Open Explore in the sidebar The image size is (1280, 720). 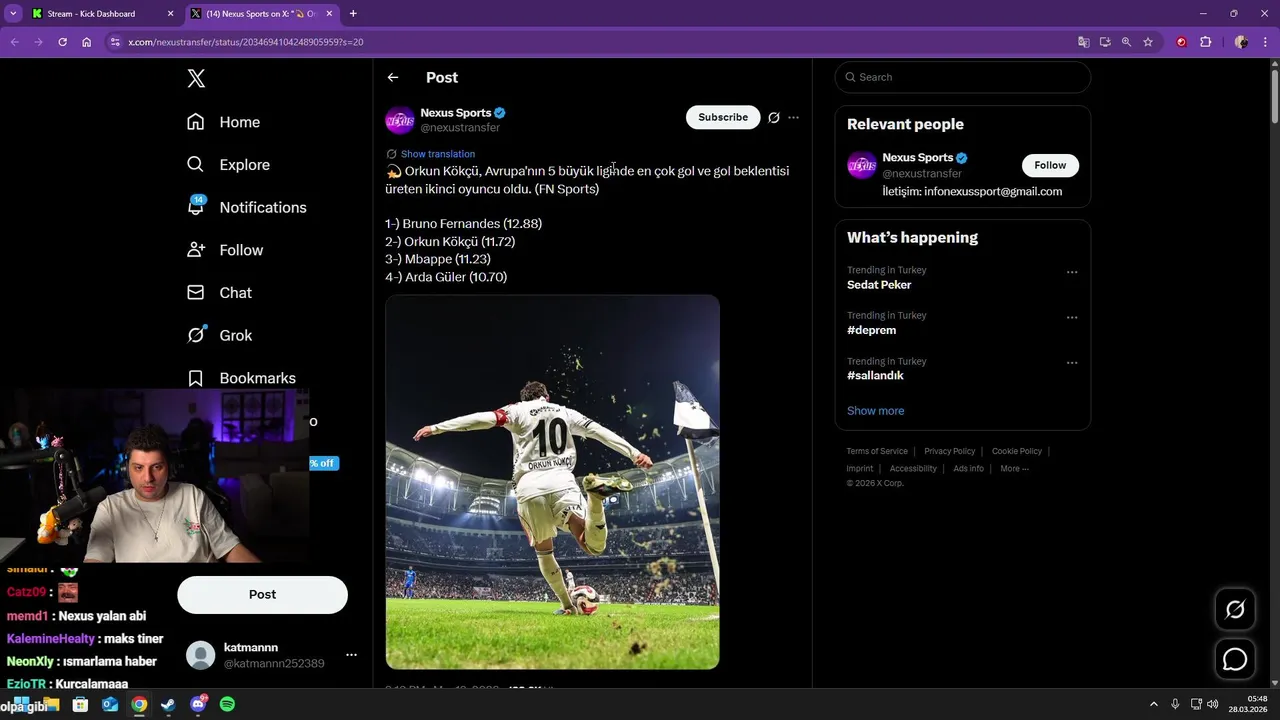(x=228, y=165)
